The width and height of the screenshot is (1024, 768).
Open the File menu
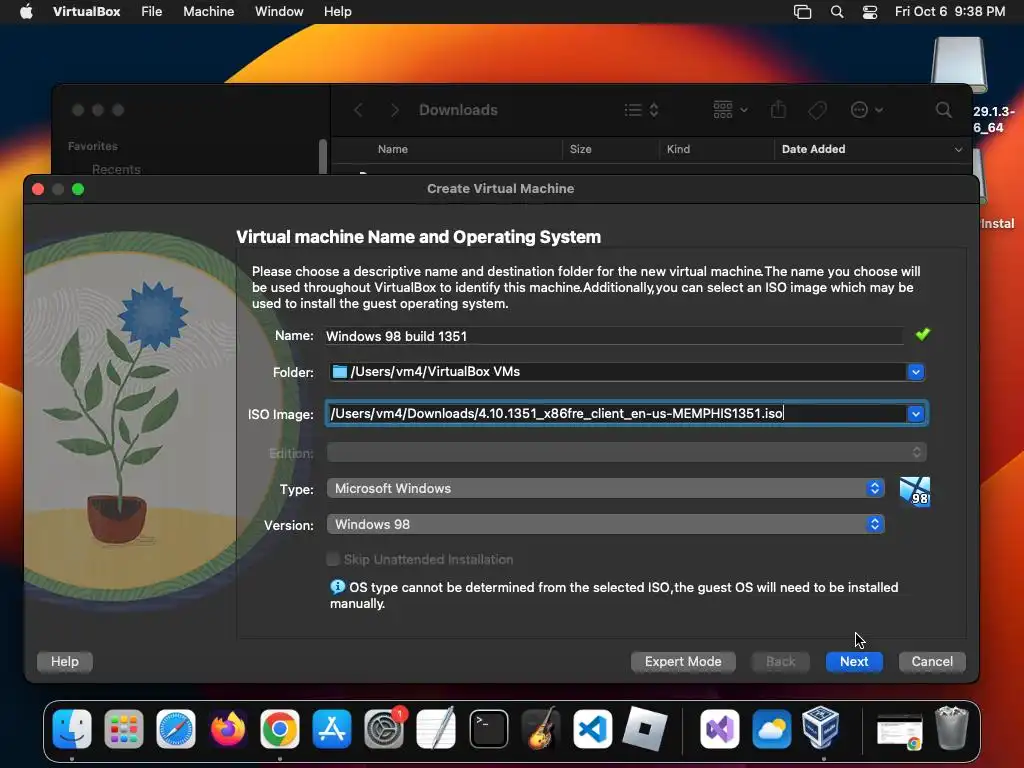click(152, 12)
